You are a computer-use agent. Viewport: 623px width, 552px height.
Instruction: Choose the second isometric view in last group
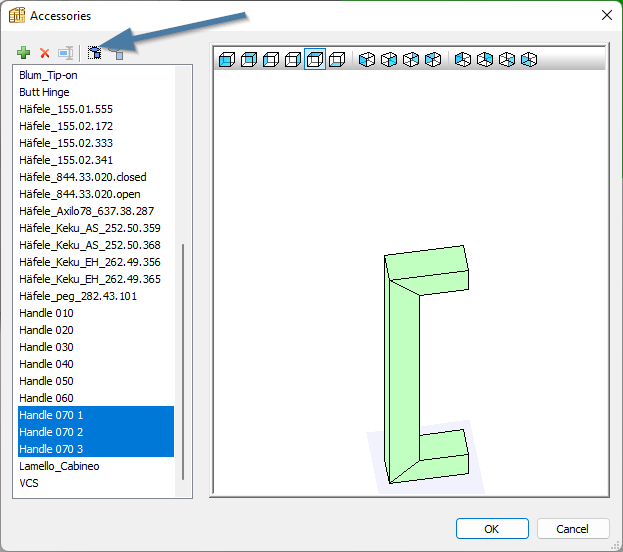coord(485,60)
